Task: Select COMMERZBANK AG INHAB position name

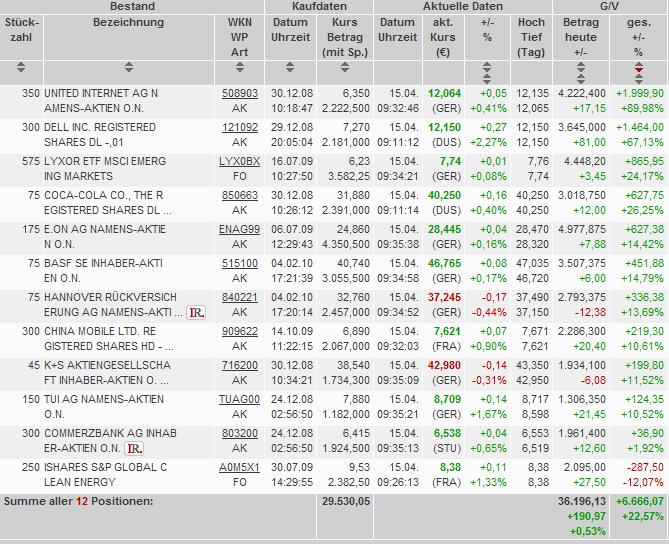Action: coord(110,433)
